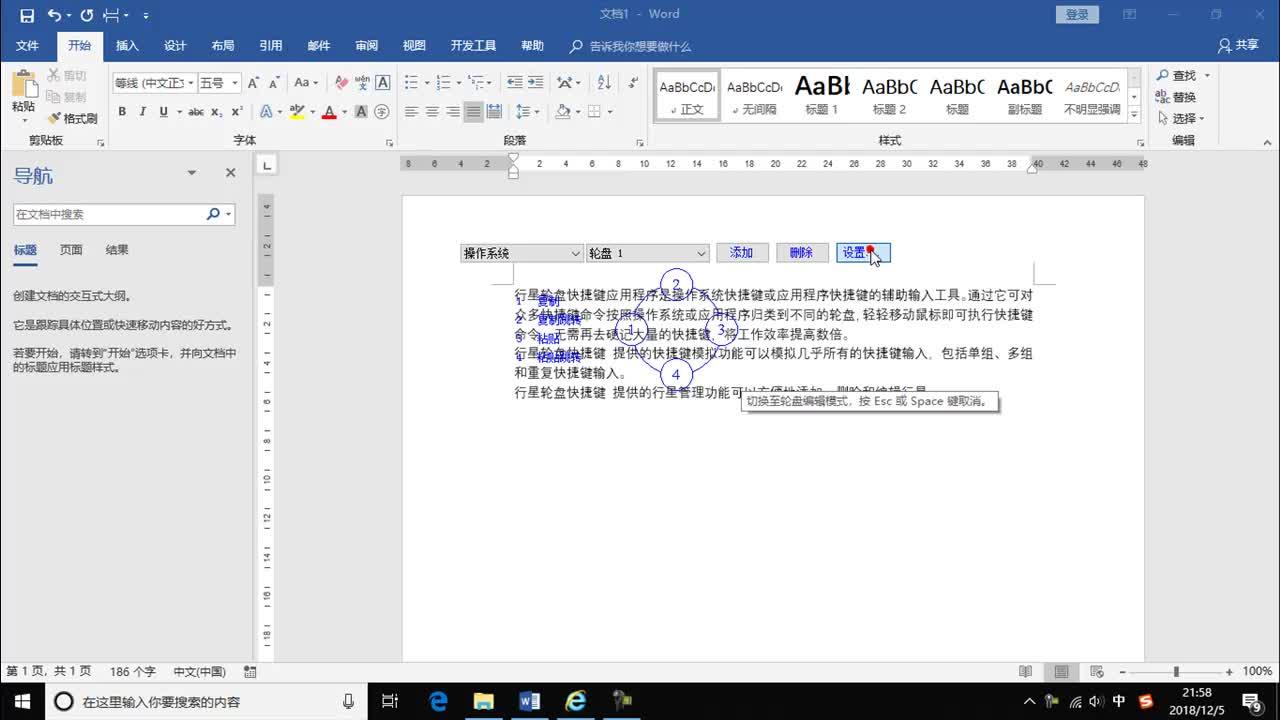1280x720 pixels.
Task: Expand the styles gallery
Action: 1136,116
